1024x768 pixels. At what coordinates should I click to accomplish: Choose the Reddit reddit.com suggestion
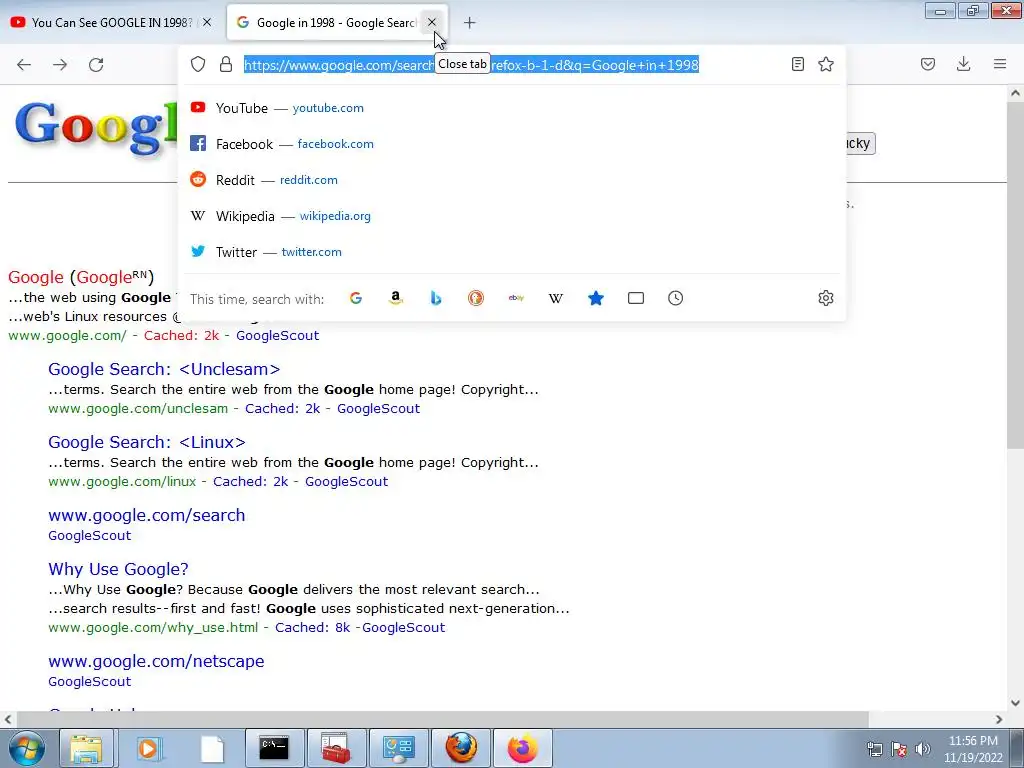pos(512,180)
